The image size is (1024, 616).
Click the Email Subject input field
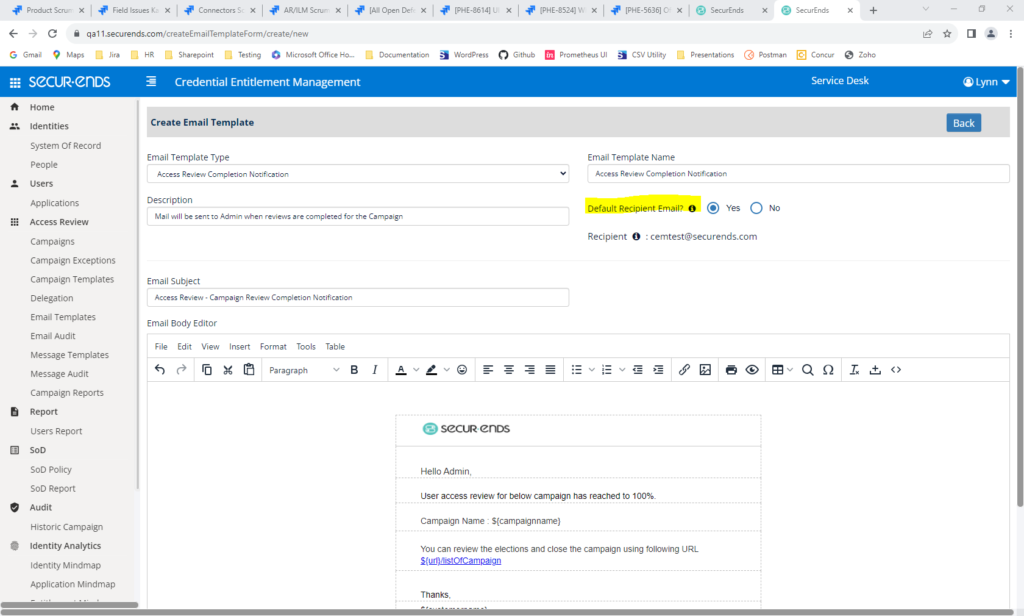tap(358, 297)
